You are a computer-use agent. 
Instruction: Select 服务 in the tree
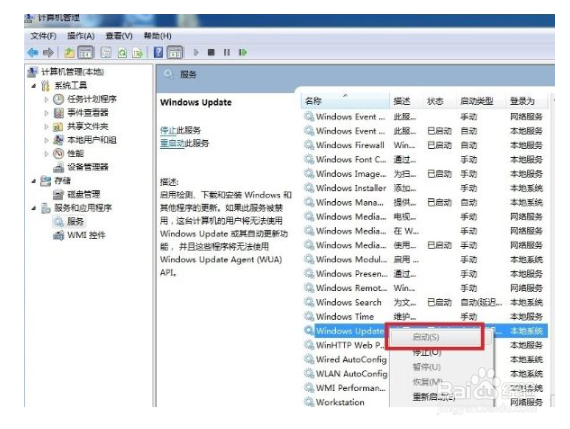coord(75,221)
